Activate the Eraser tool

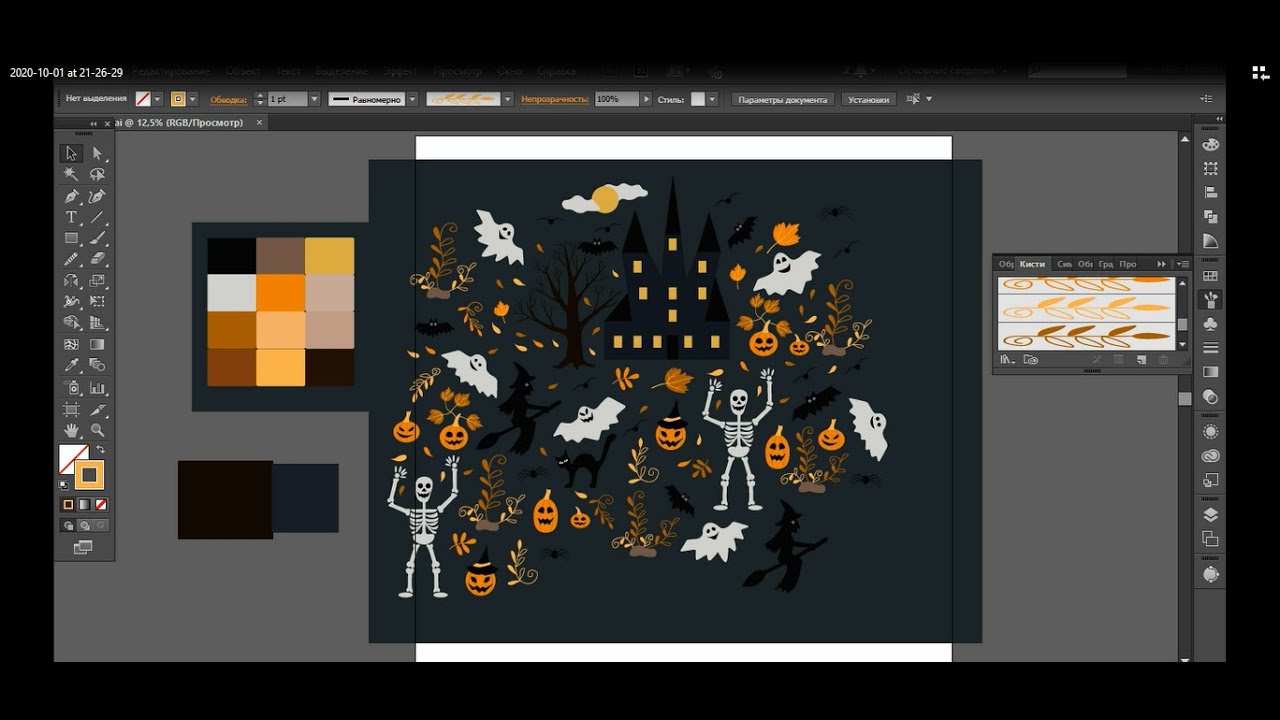[97, 259]
